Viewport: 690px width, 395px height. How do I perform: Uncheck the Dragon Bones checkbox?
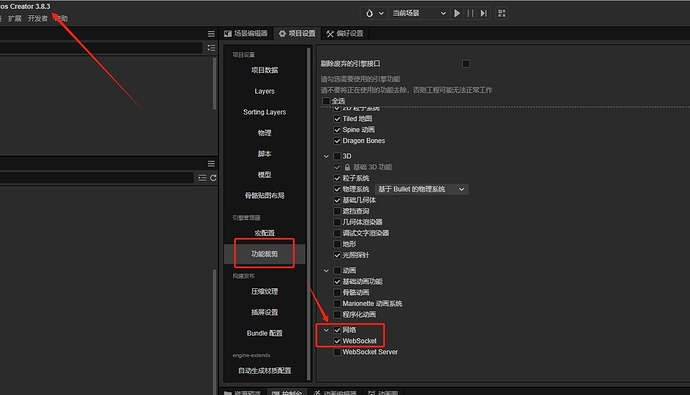337,141
